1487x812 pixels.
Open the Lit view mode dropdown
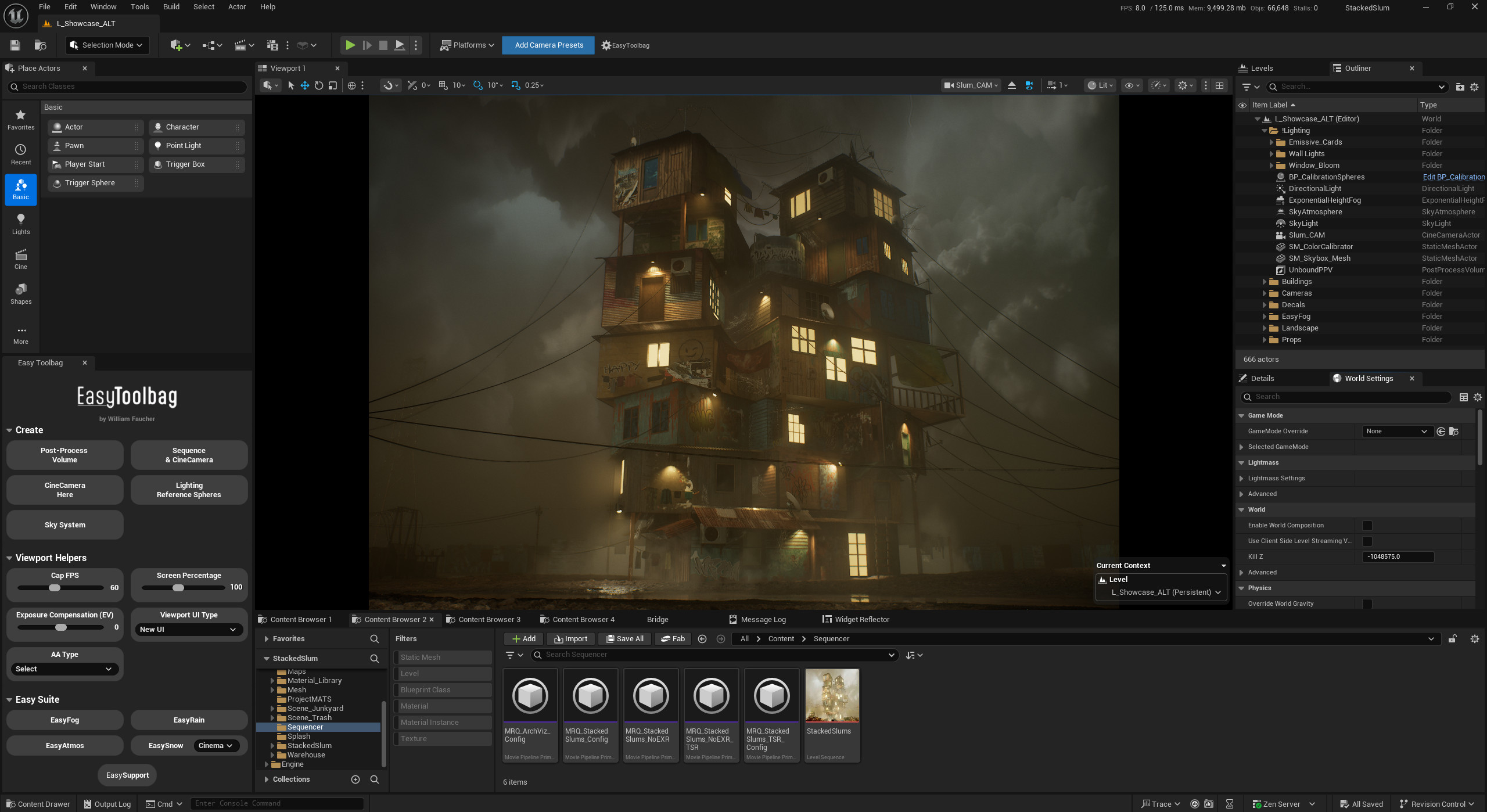pyautogui.click(x=1100, y=85)
